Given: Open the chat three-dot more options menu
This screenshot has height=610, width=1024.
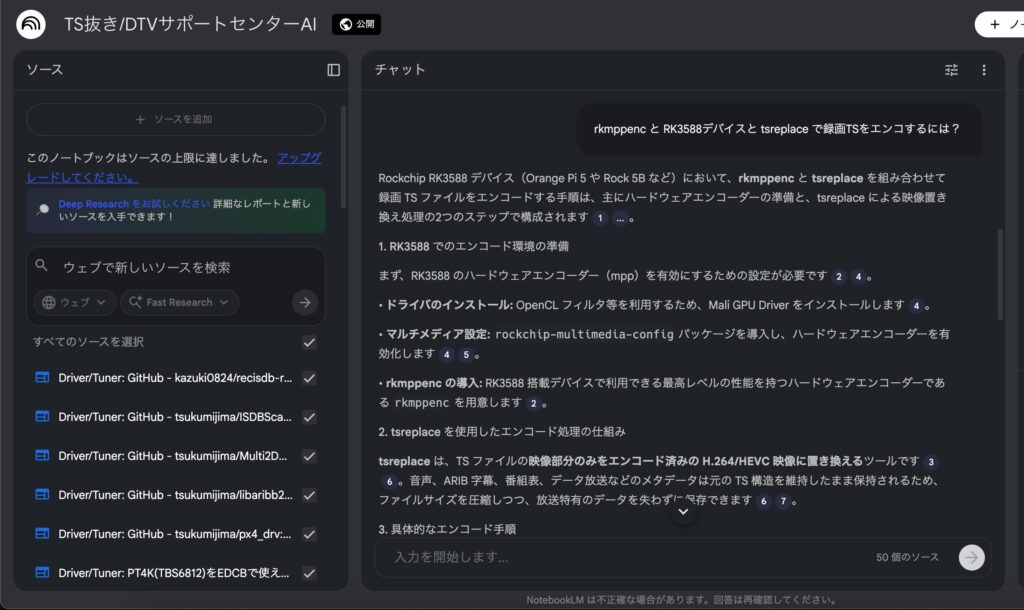Looking at the screenshot, I should tap(984, 70).
